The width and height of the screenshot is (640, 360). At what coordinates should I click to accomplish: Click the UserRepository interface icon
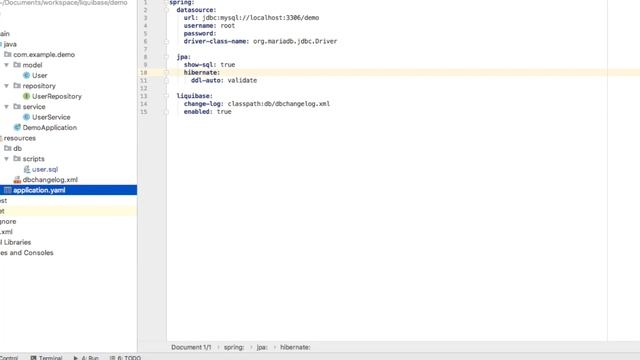point(27,96)
